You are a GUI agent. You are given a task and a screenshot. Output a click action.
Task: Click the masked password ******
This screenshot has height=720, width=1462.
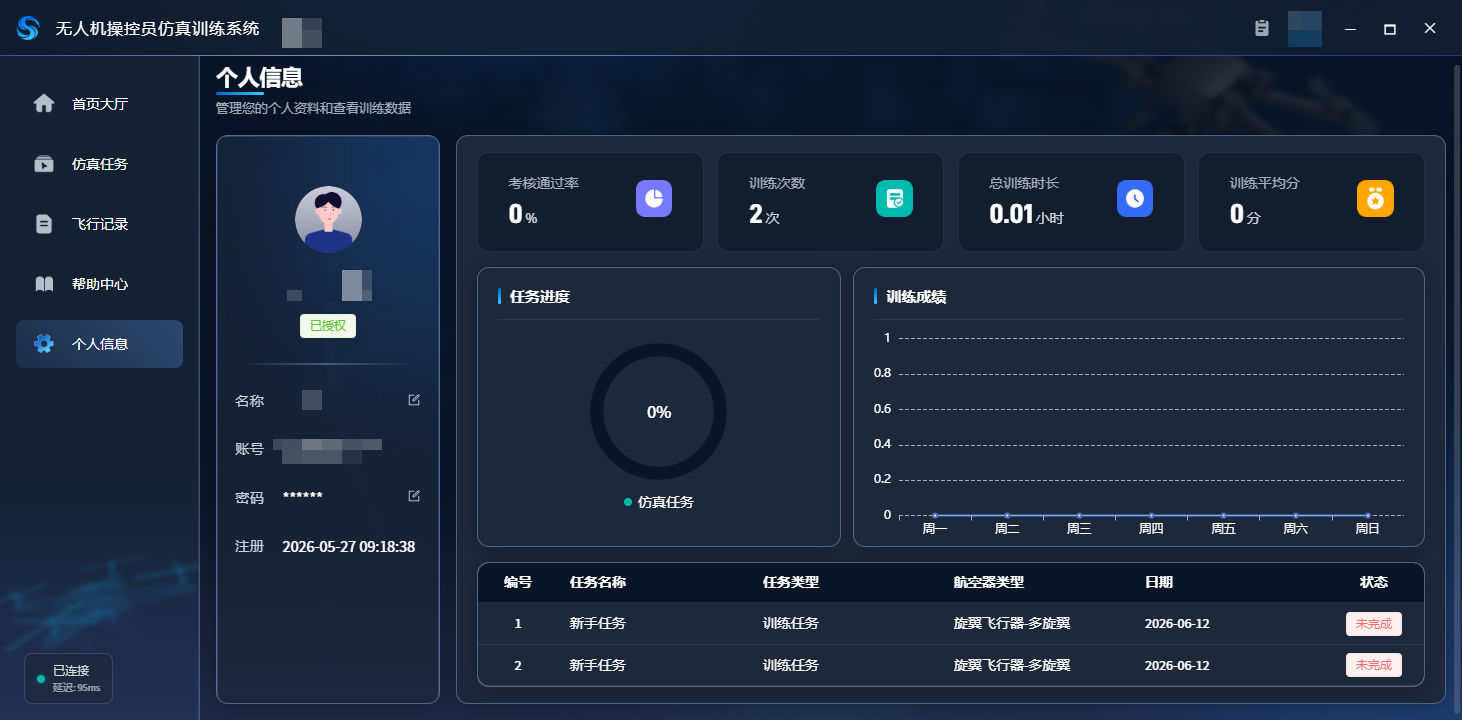(x=303, y=497)
